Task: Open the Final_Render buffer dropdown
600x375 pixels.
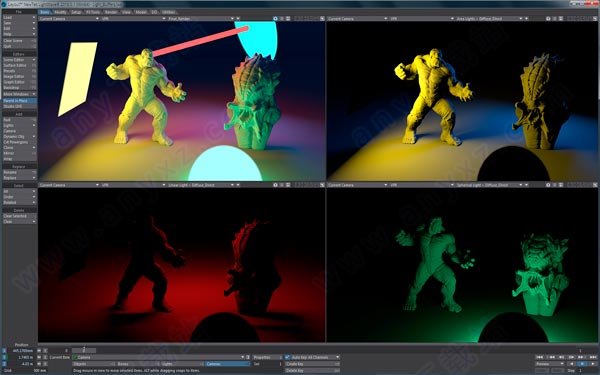Action: click(x=201, y=18)
